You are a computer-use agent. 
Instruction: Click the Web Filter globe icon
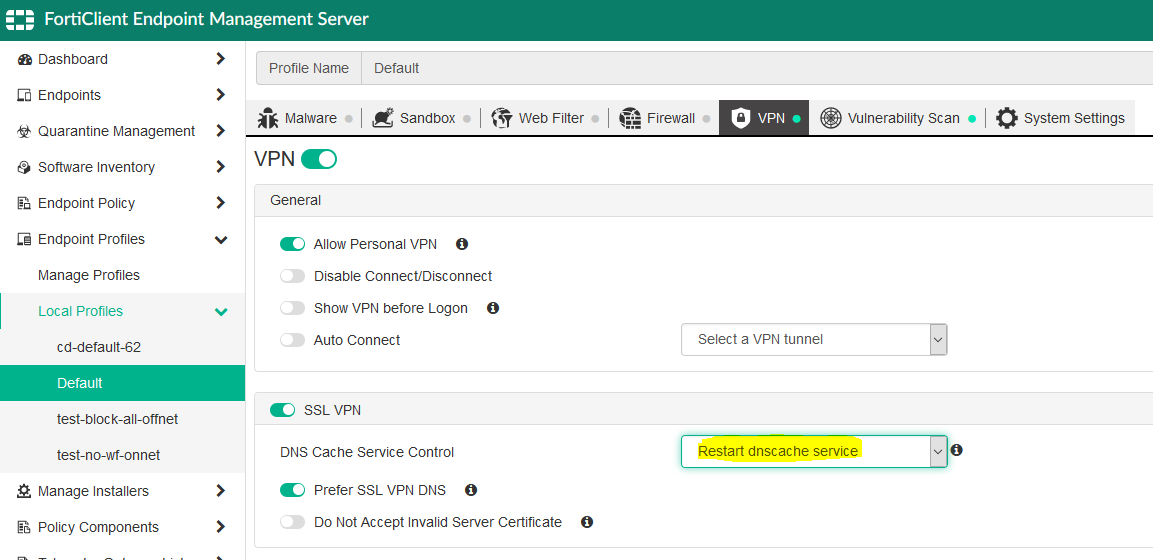[502, 118]
